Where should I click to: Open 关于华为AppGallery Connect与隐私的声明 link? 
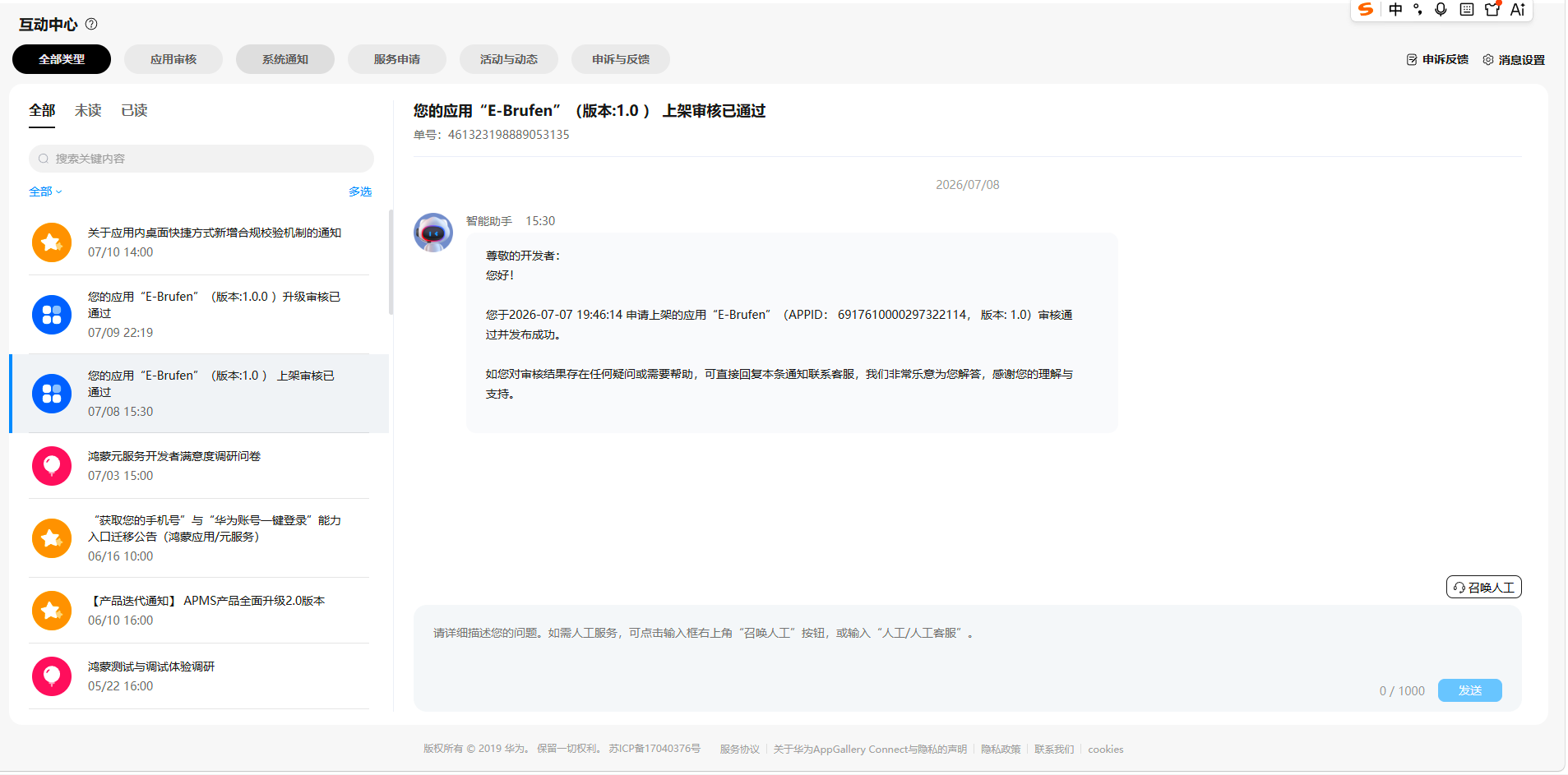point(870,749)
